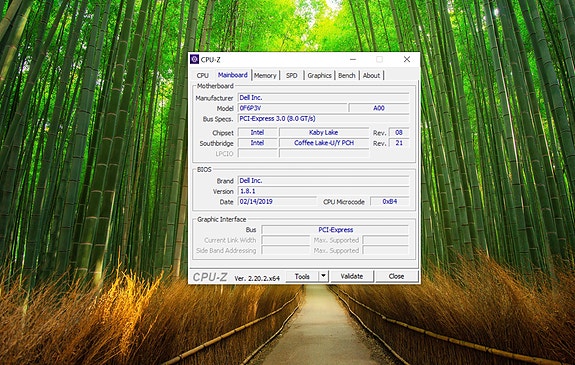The width and height of the screenshot is (575, 365).
Task: Click the CPU Microcode value 0xB4
Action: point(389,201)
